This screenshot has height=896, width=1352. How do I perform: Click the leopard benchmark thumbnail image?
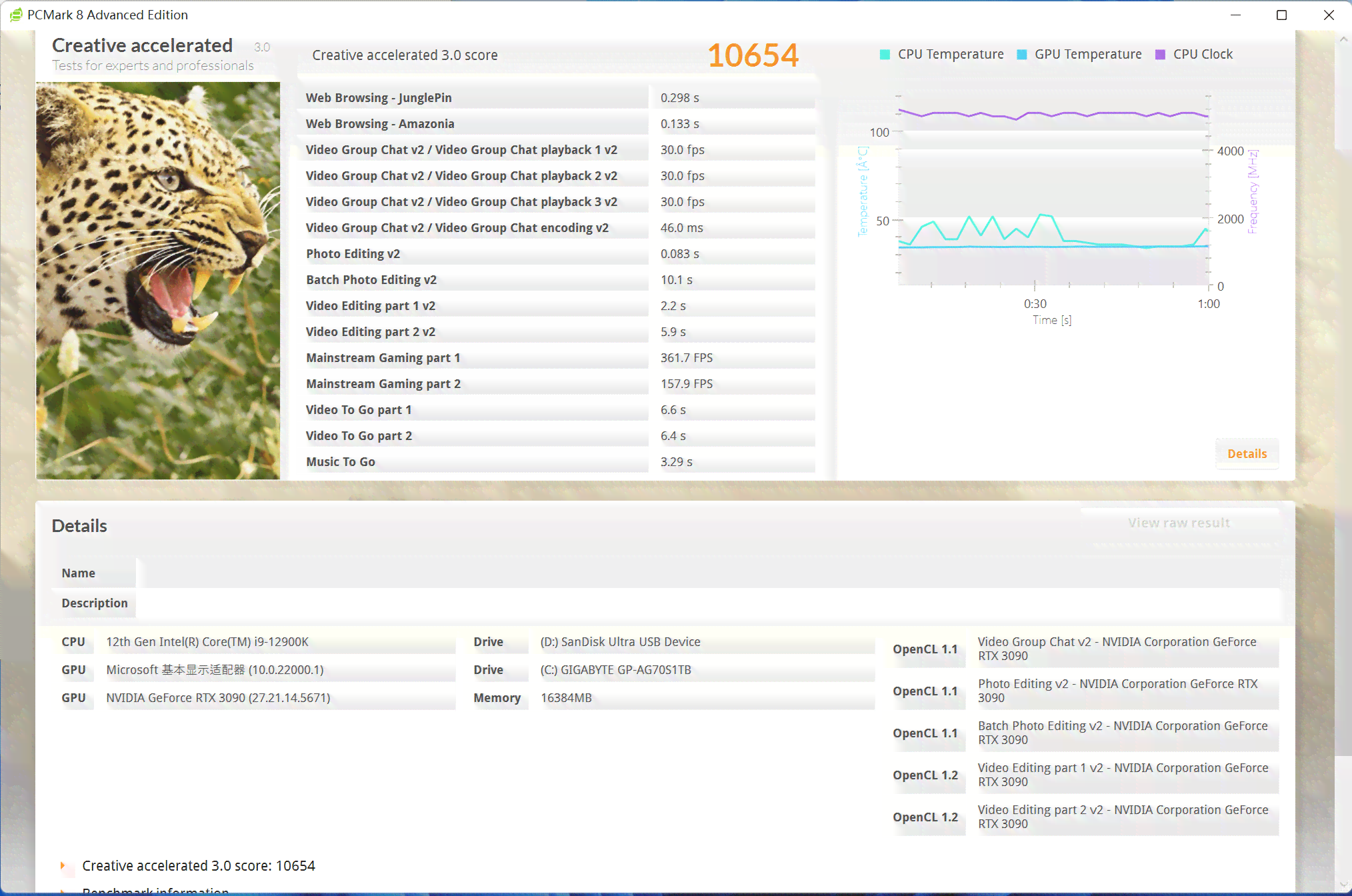158,281
